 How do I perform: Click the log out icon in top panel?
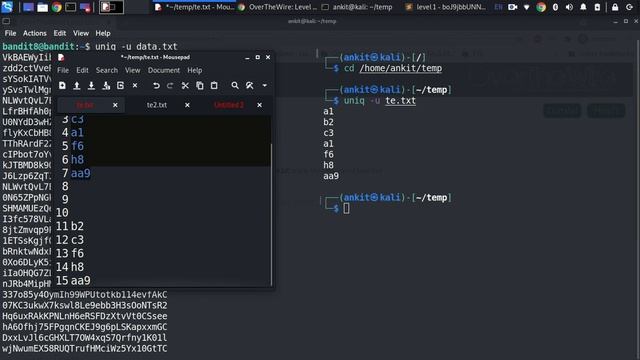[629, 7]
